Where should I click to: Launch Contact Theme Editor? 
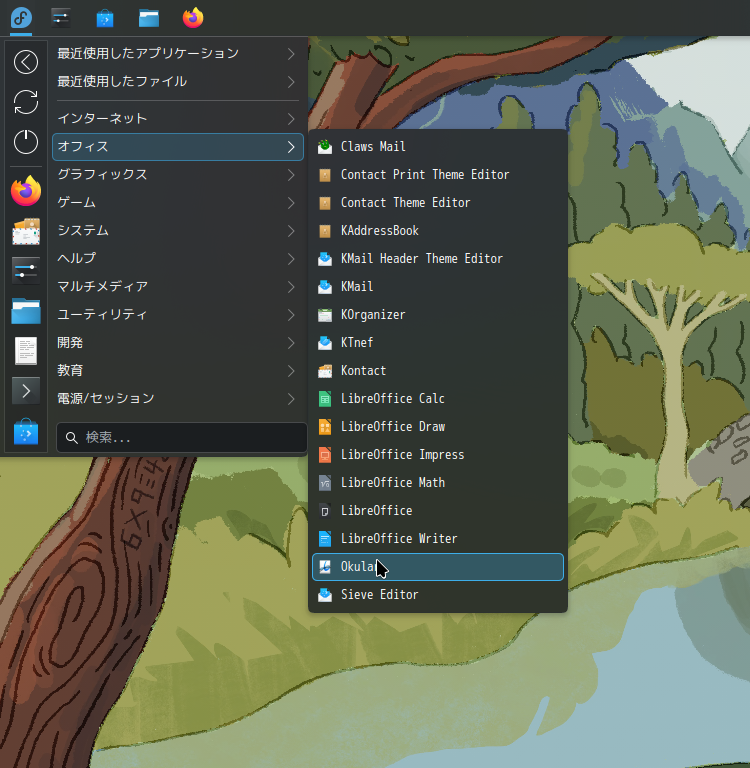[x=438, y=203]
